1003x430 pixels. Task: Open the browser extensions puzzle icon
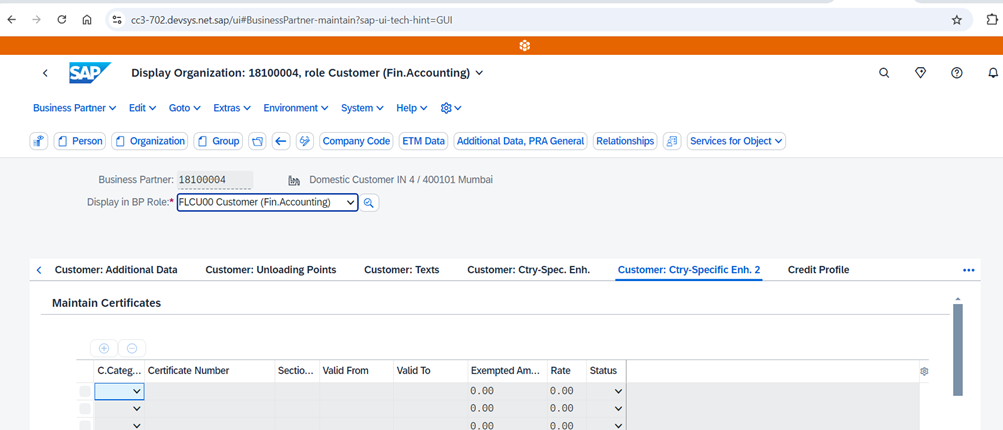click(x=993, y=20)
